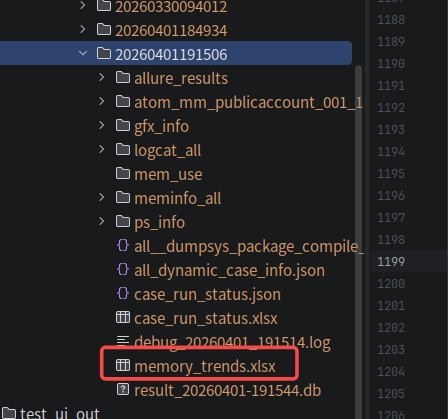The image size is (448, 419).
Task: Click the gfx_info folder icon
Action: coord(123,126)
